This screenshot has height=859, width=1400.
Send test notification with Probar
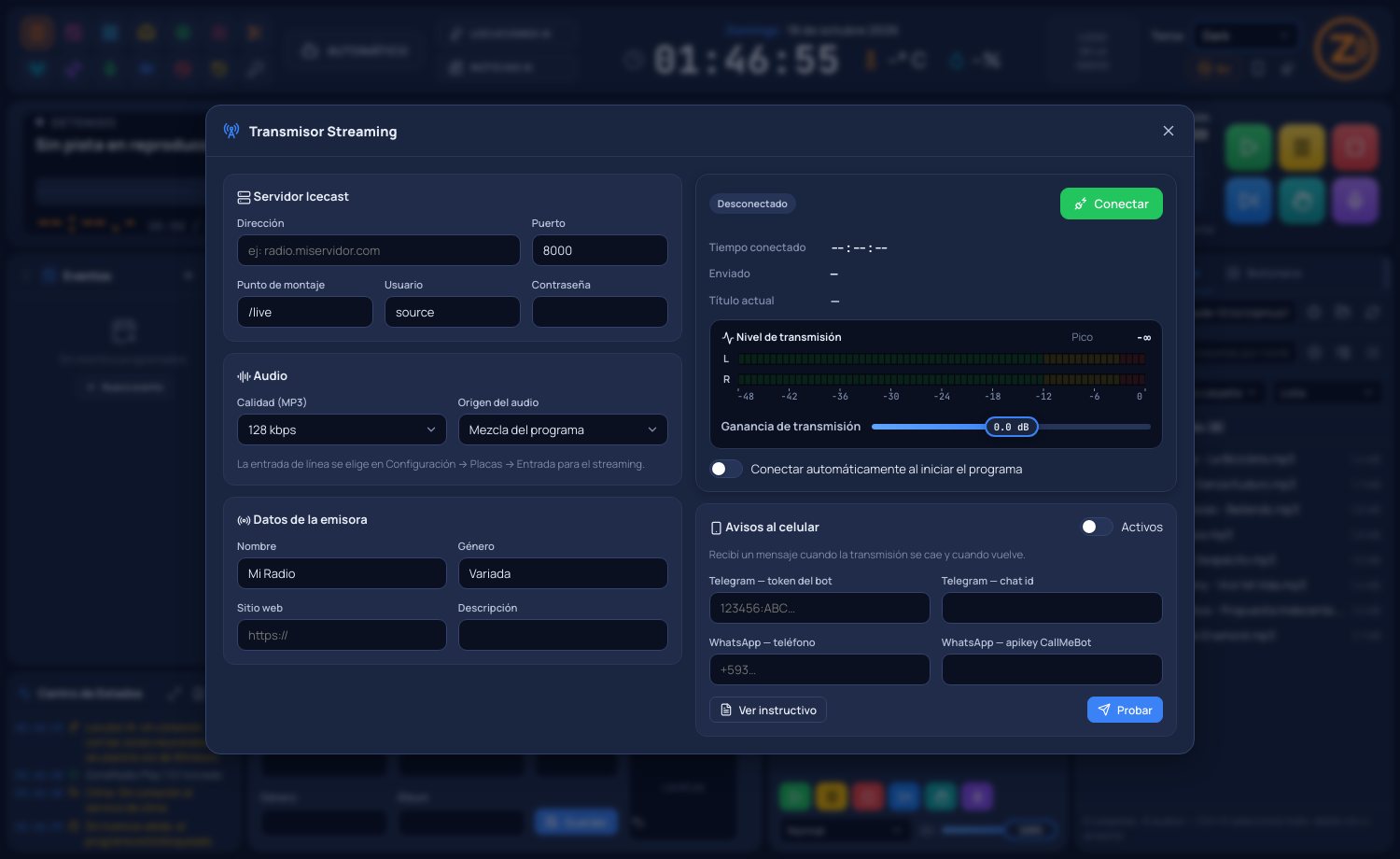1125,710
